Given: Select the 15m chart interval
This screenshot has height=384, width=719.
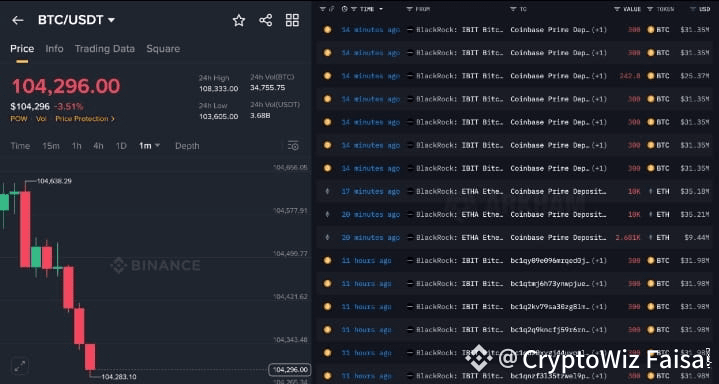Looking at the screenshot, I should pyautogui.click(x=51, y=146).
